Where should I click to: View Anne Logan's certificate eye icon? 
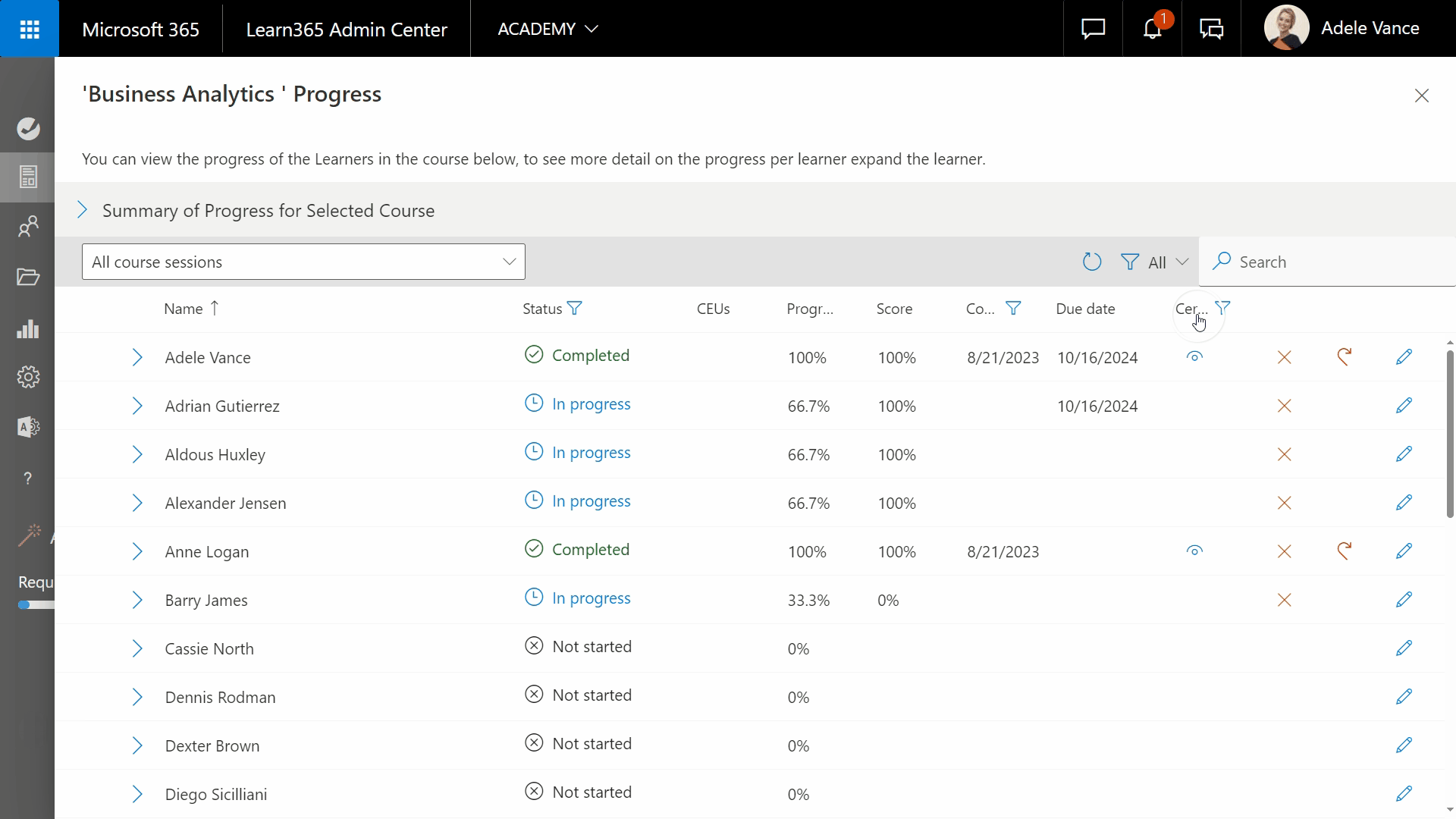point(1194,551)
